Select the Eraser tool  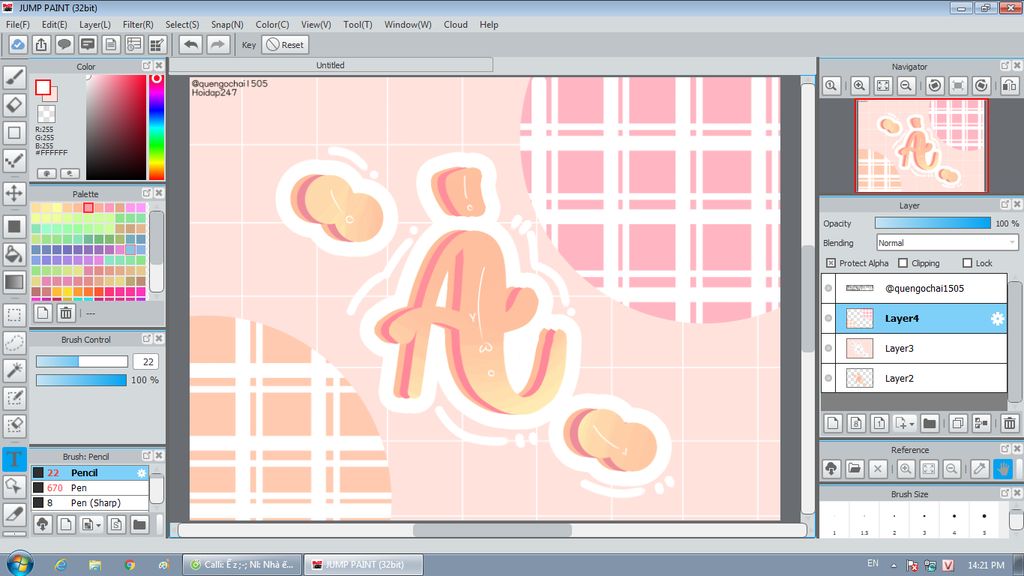pyautogui.click(x=14, y=104)
